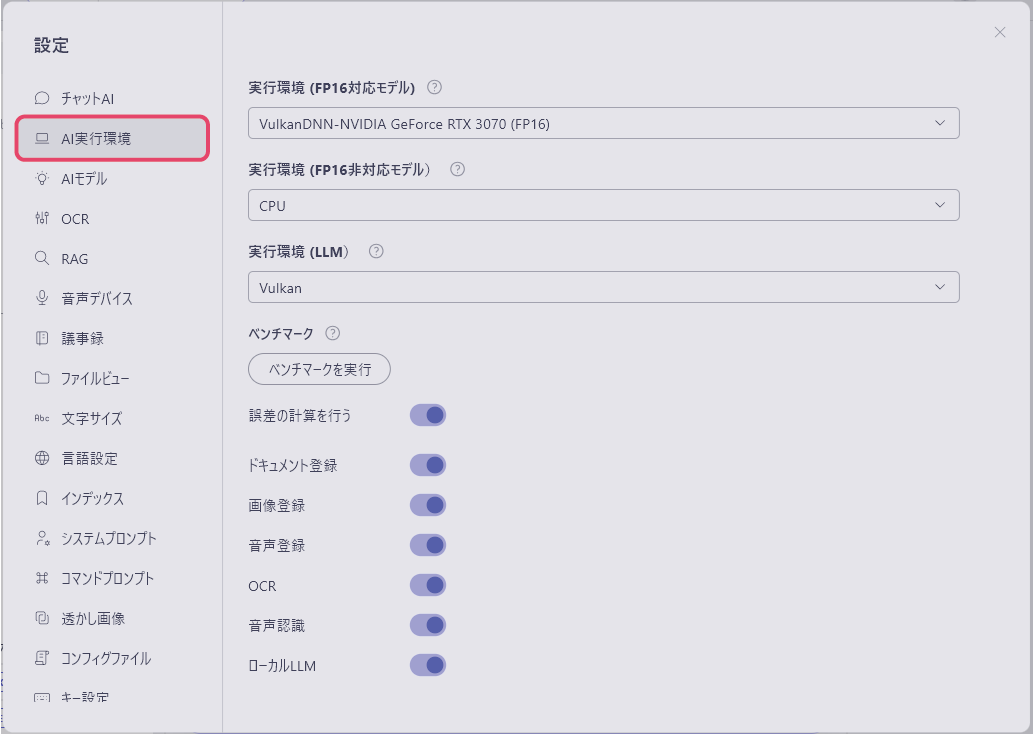Screen dimensions: 1033x735
Task: Disable the ローカルLLM toggle
Action: pos(429,664)
